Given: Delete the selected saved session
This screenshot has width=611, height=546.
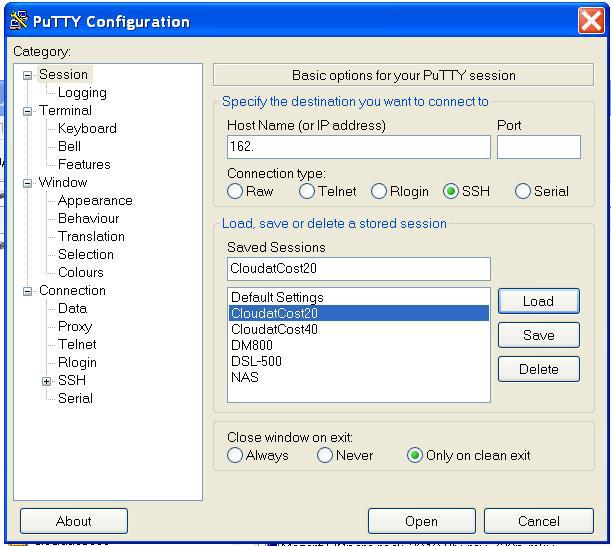Looking at the screenshot, I should coord(539,369).
